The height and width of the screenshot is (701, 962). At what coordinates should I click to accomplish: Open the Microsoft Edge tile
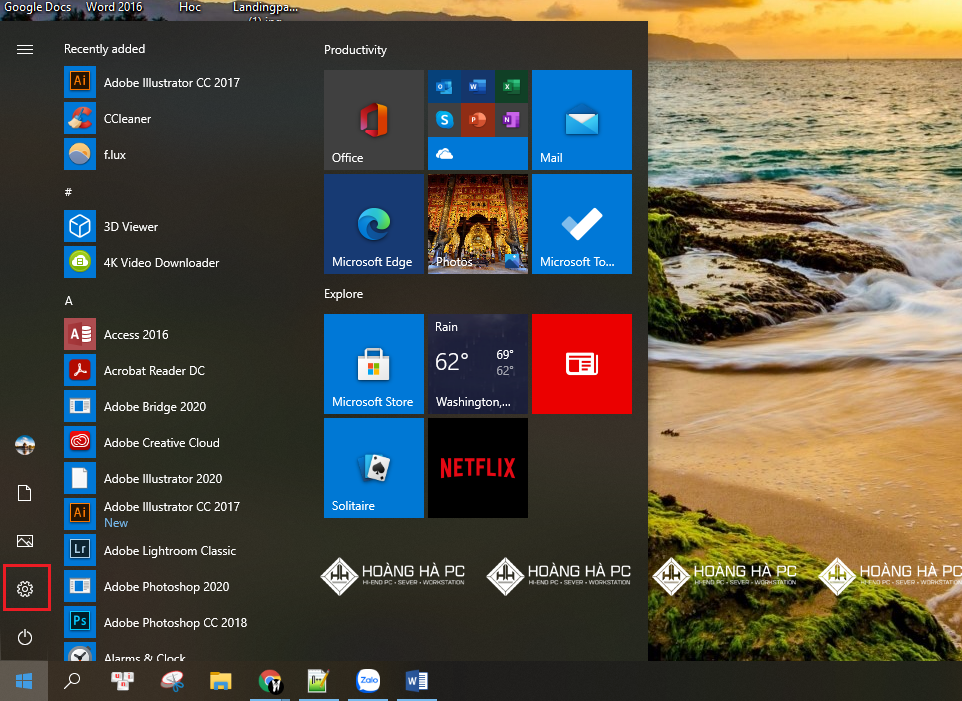coord(373,223)
